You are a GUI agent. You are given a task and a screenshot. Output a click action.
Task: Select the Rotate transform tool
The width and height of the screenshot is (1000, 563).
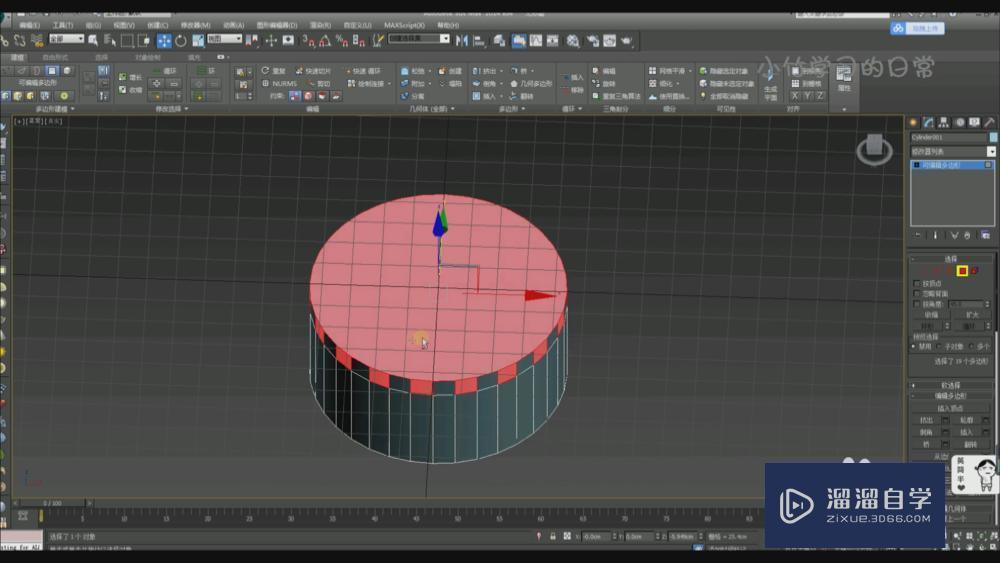181,41
